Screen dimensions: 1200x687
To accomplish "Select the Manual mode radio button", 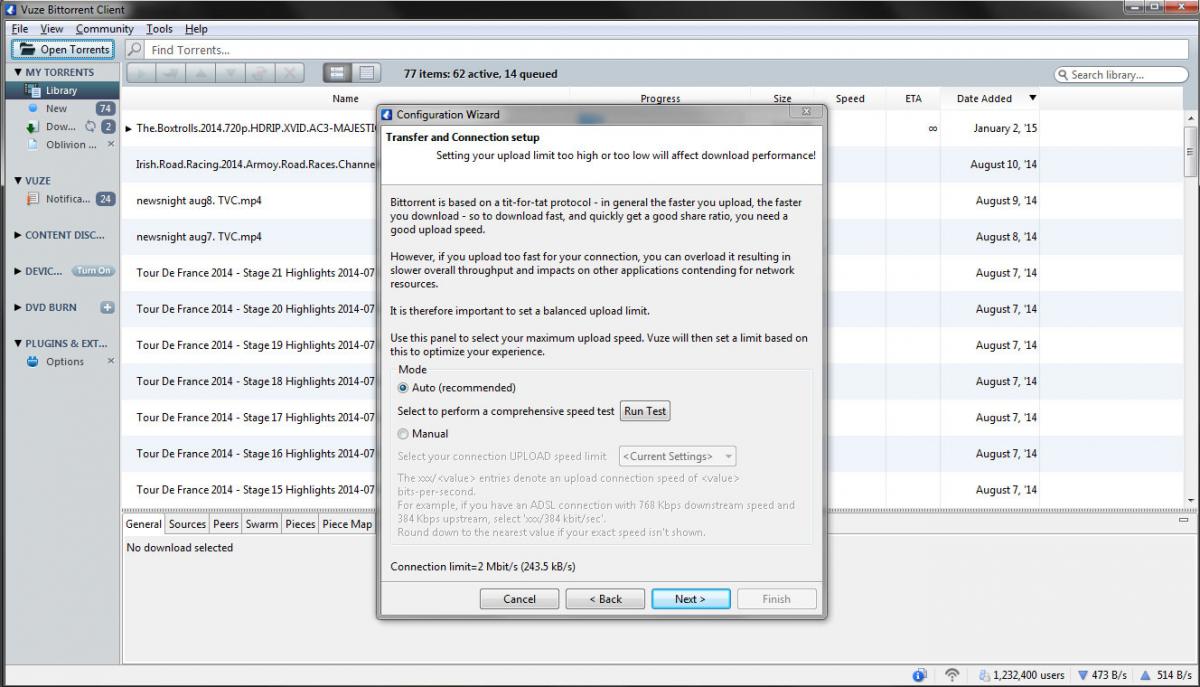I will coord(403,434).
